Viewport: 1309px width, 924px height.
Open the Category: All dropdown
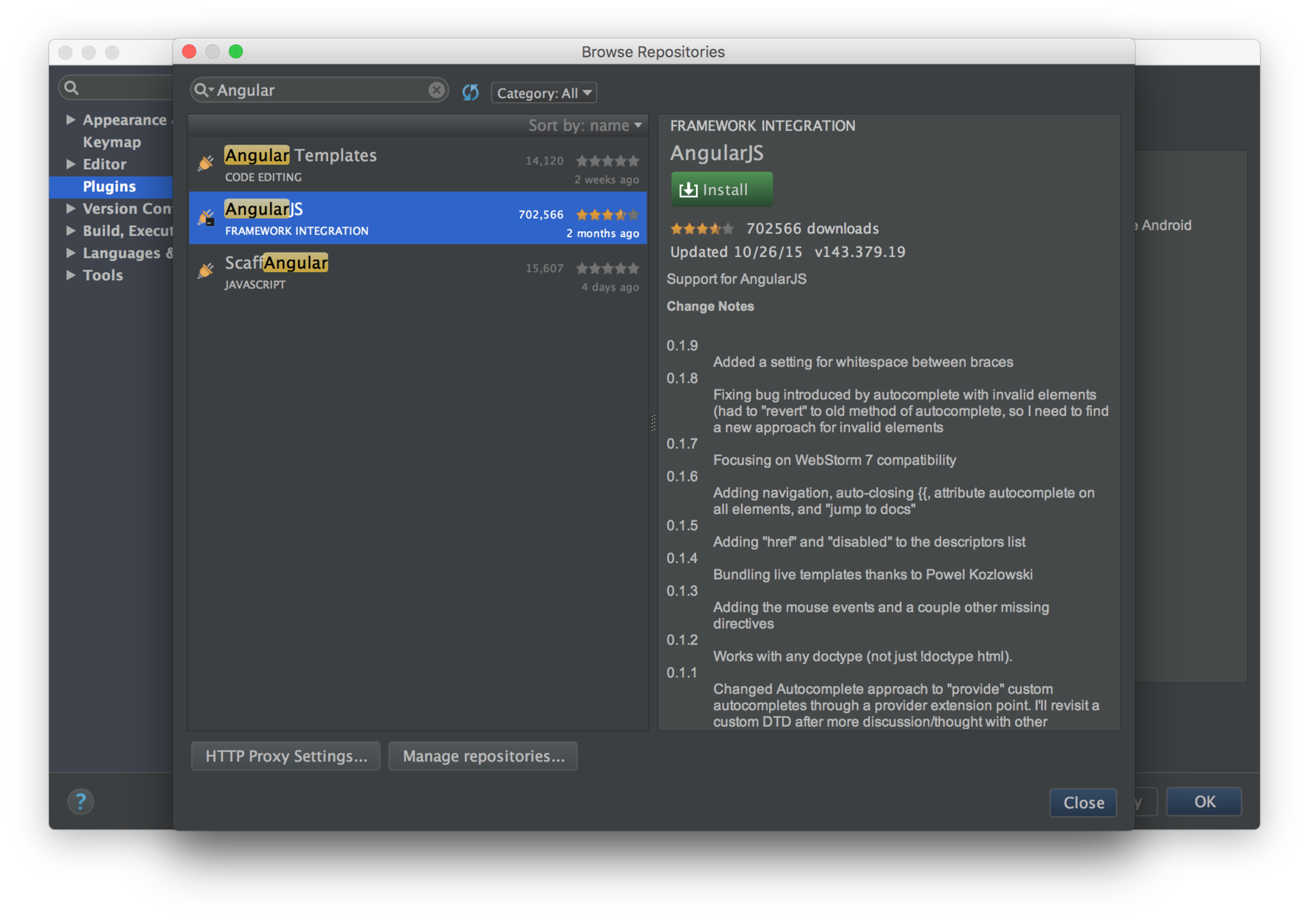543,93
